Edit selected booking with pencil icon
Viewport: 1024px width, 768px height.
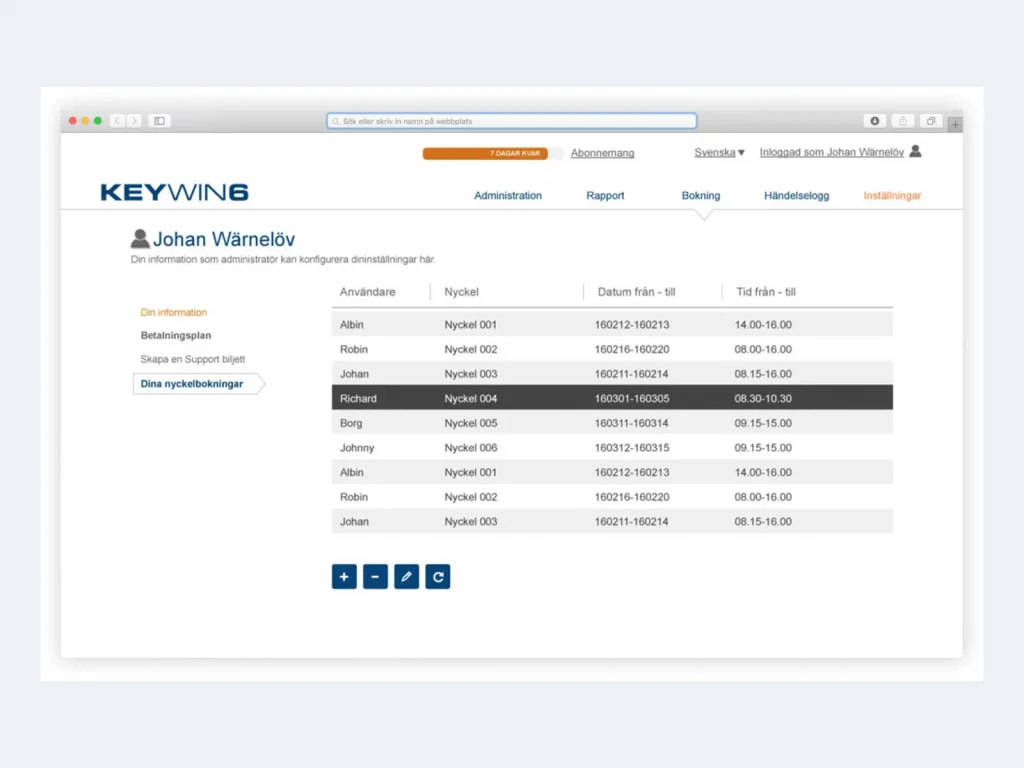pos(406,577)
